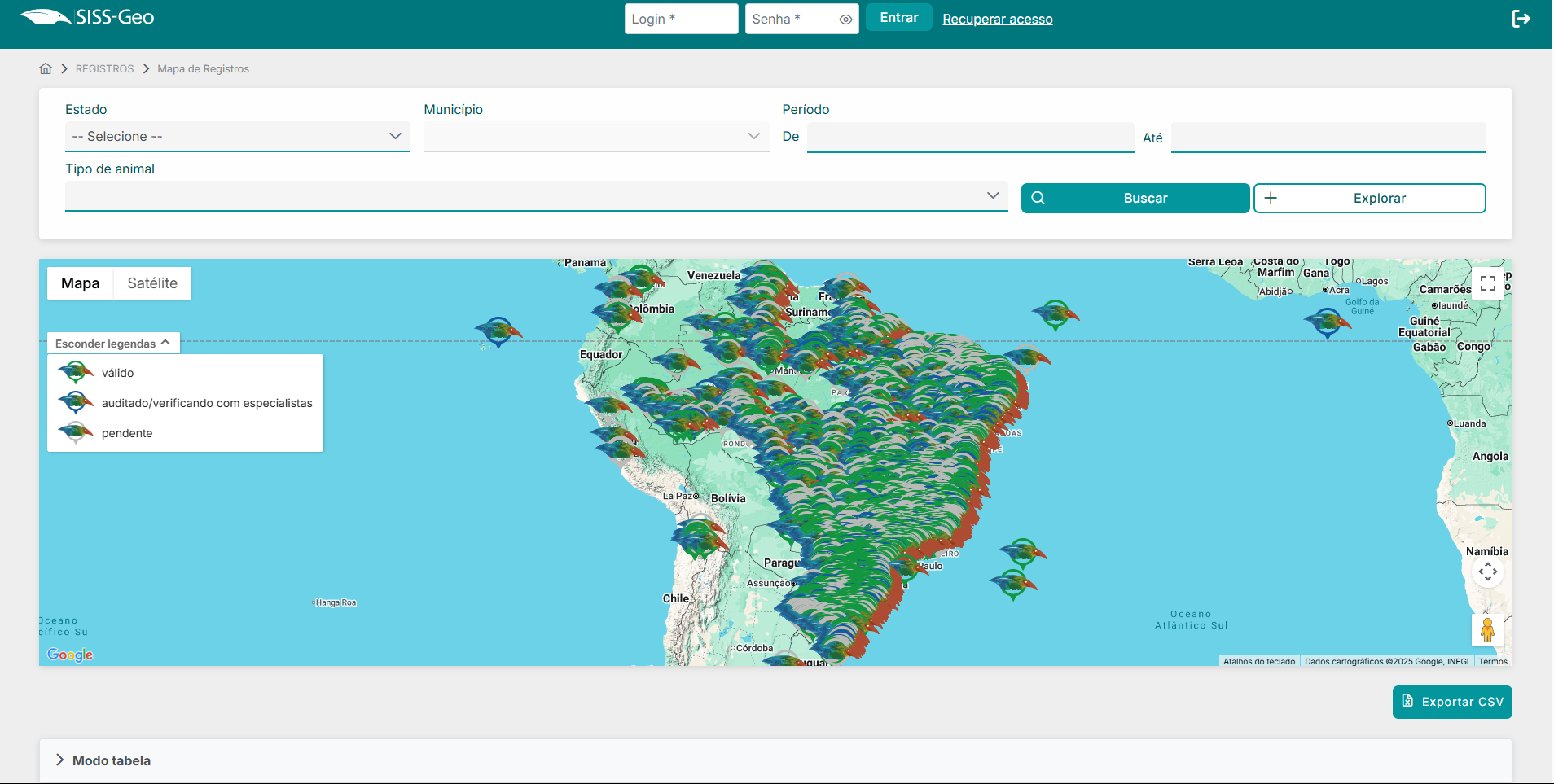Select the Mapa view tab
The width and height of the screenshot is (1554, 784).
(80, 283)
